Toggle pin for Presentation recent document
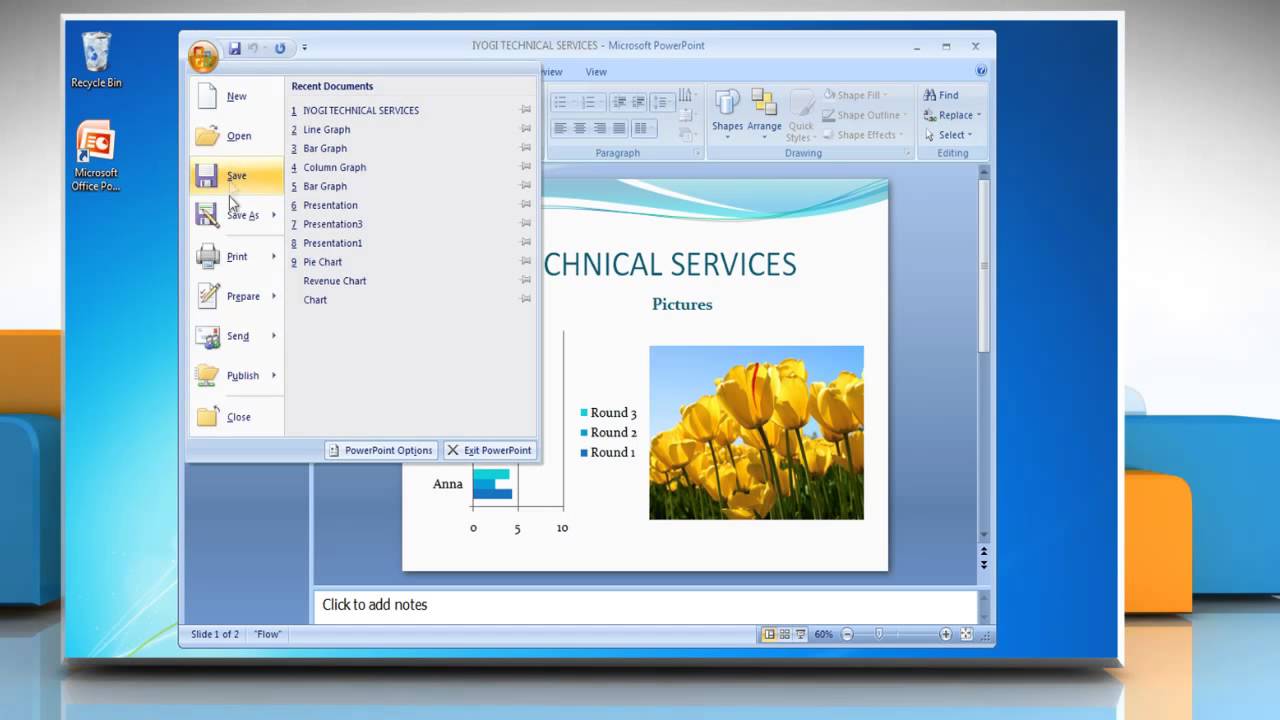Viewport: 1280px width, 720px height. tap(526, 205)
